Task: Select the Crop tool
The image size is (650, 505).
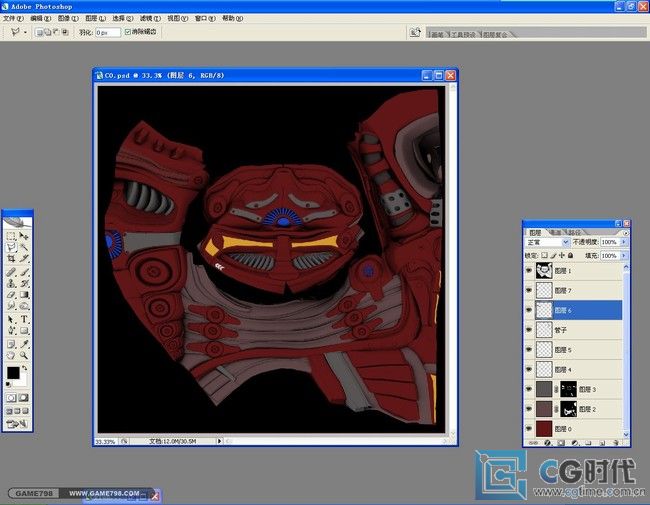Action: click(x=11, y=259)
